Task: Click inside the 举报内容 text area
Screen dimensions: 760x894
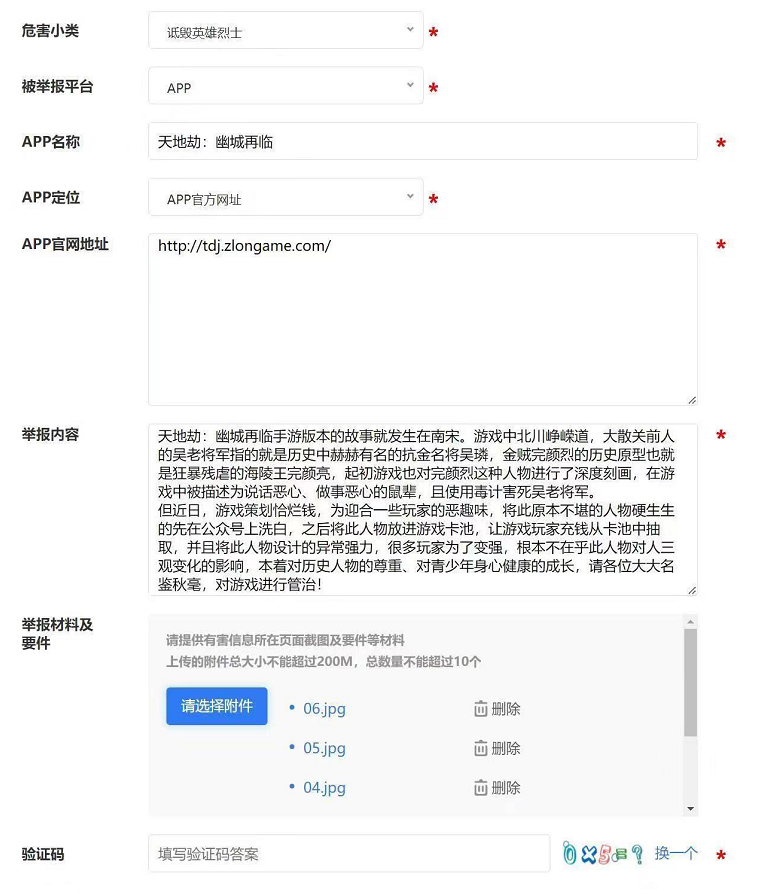Action: [422, 510]
